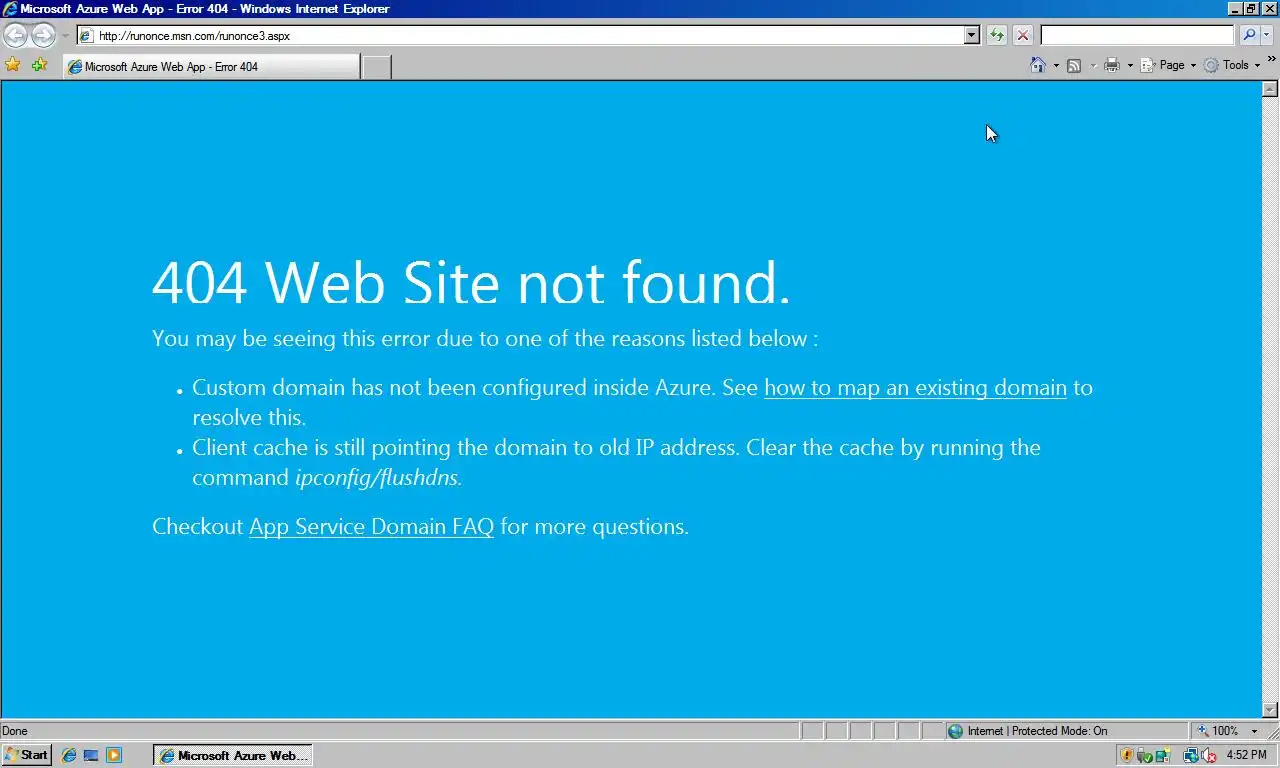This screenshot has width=1280, height=768.
Task: Open the search provider options dropdown
Action: click(1267, 36)
